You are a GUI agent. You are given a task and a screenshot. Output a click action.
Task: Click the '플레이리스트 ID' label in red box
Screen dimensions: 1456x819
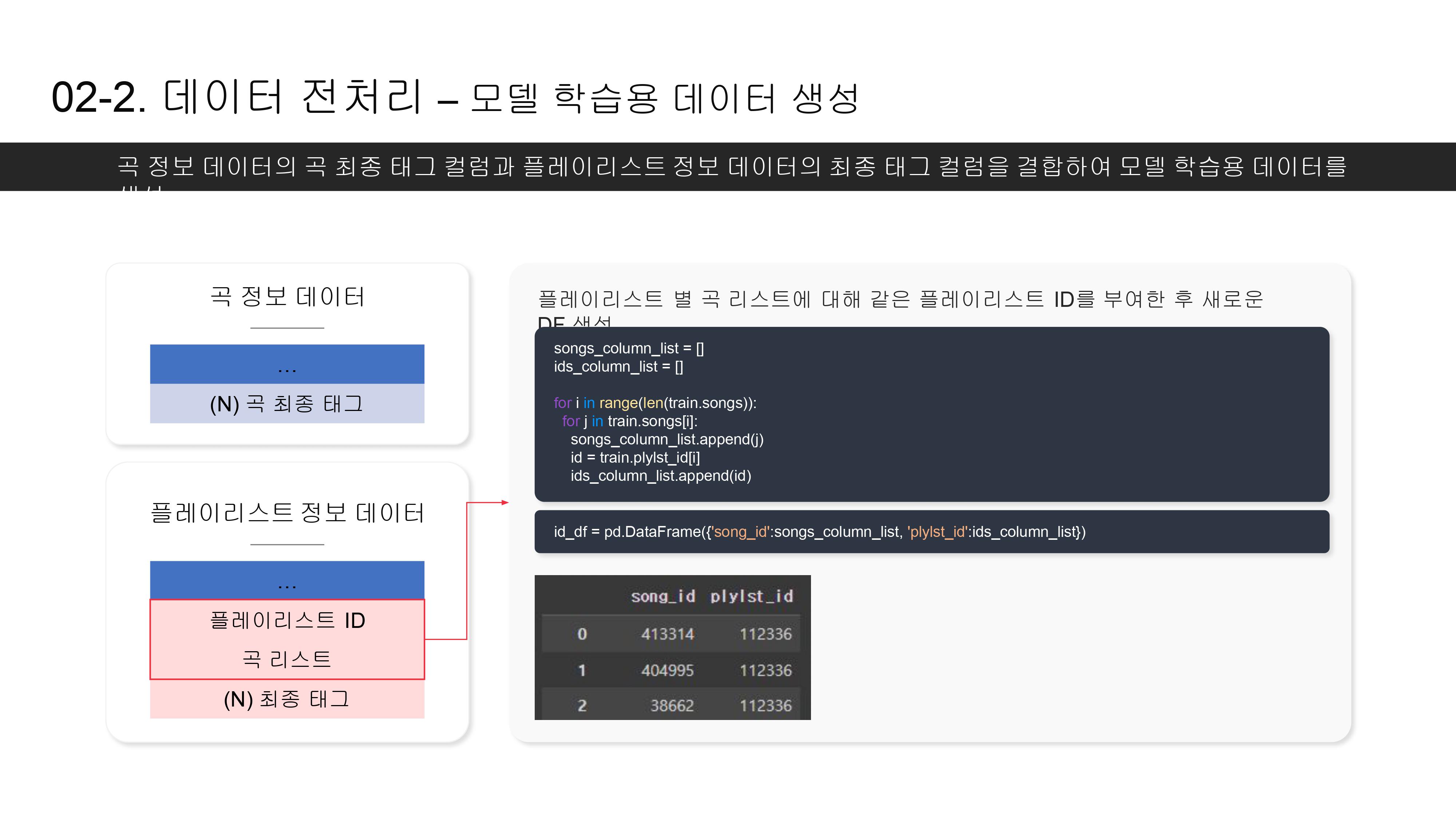pos(287,620)
